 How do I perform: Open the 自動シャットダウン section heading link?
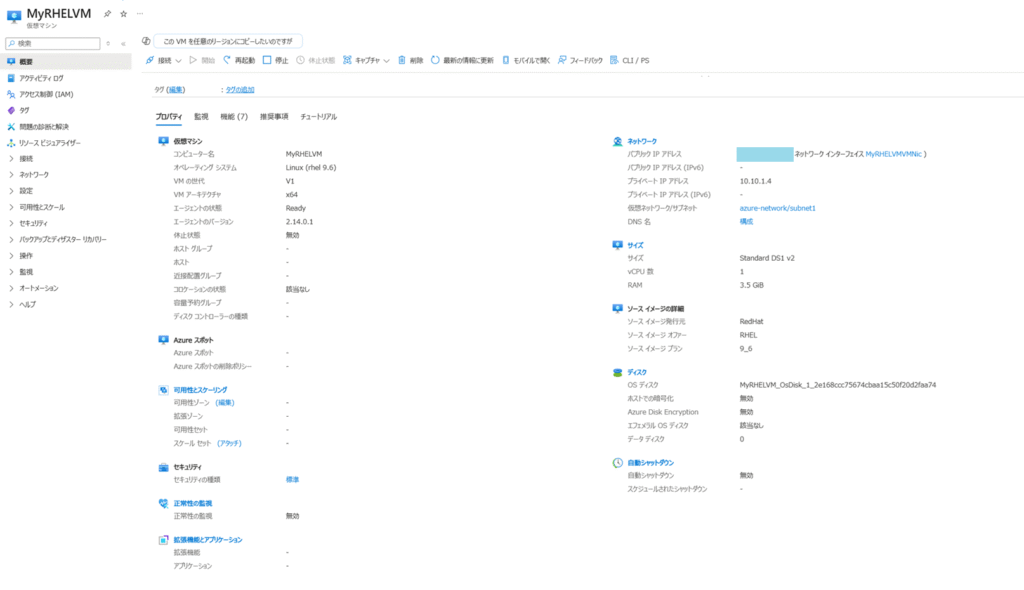click(x=650, y=463)
